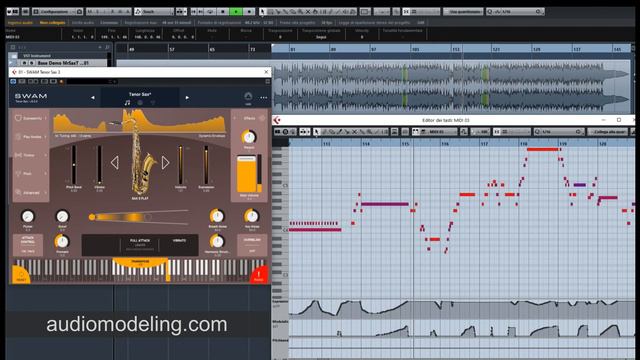Toggle the Effects on/off switch in SWAM

point(262,118)
